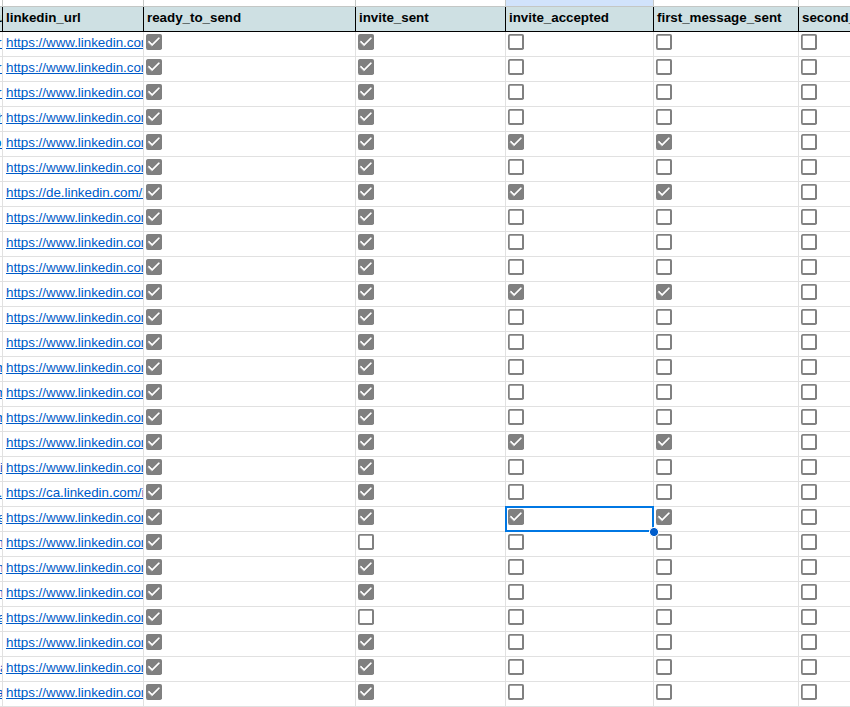Click the fill handle of the selected cell
This screenshot has width=850, height=707.
click(653, 531)
